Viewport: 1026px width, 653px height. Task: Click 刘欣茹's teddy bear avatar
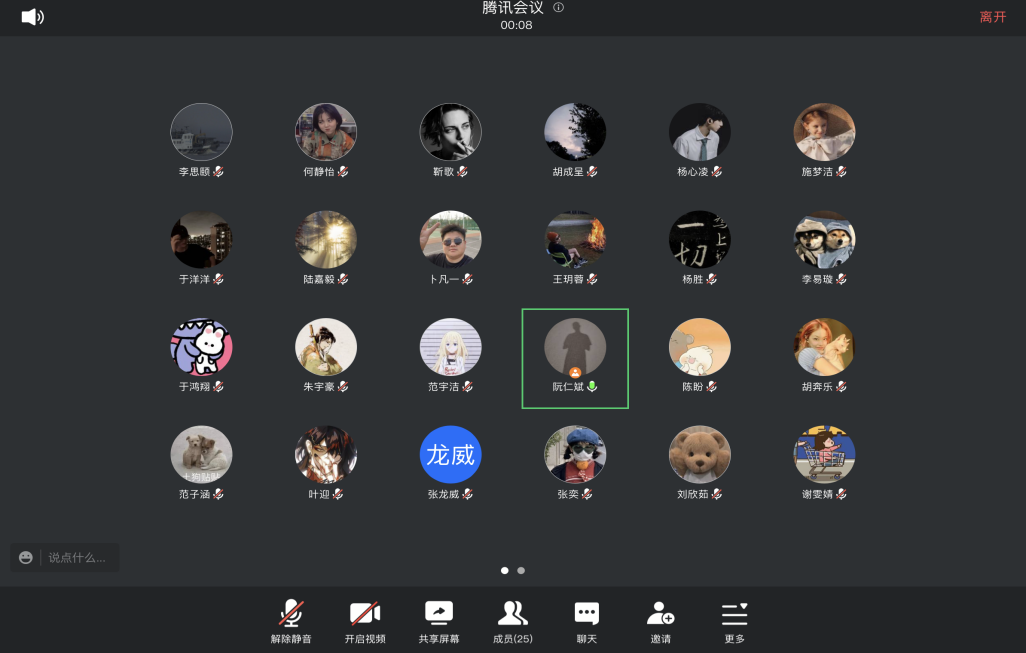click(699, 455)
